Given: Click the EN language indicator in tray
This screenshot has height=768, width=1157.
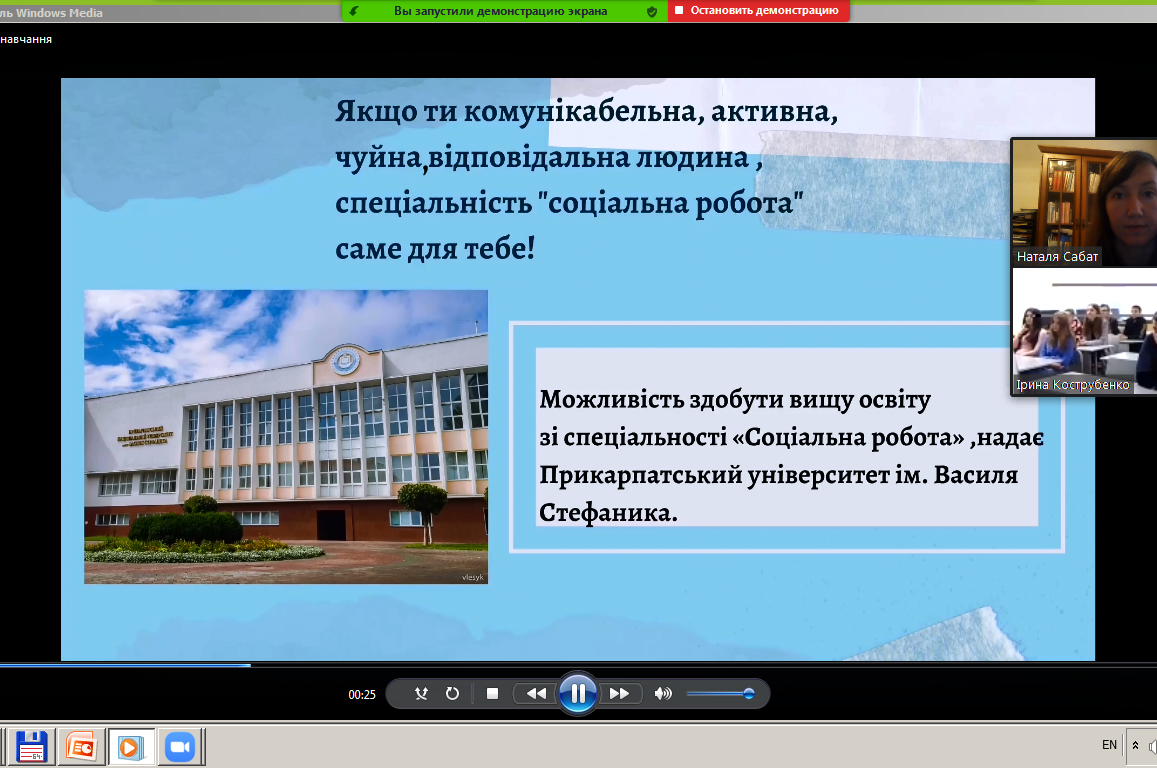Looking at the screenshot, I should click(x=1109, y=745).
